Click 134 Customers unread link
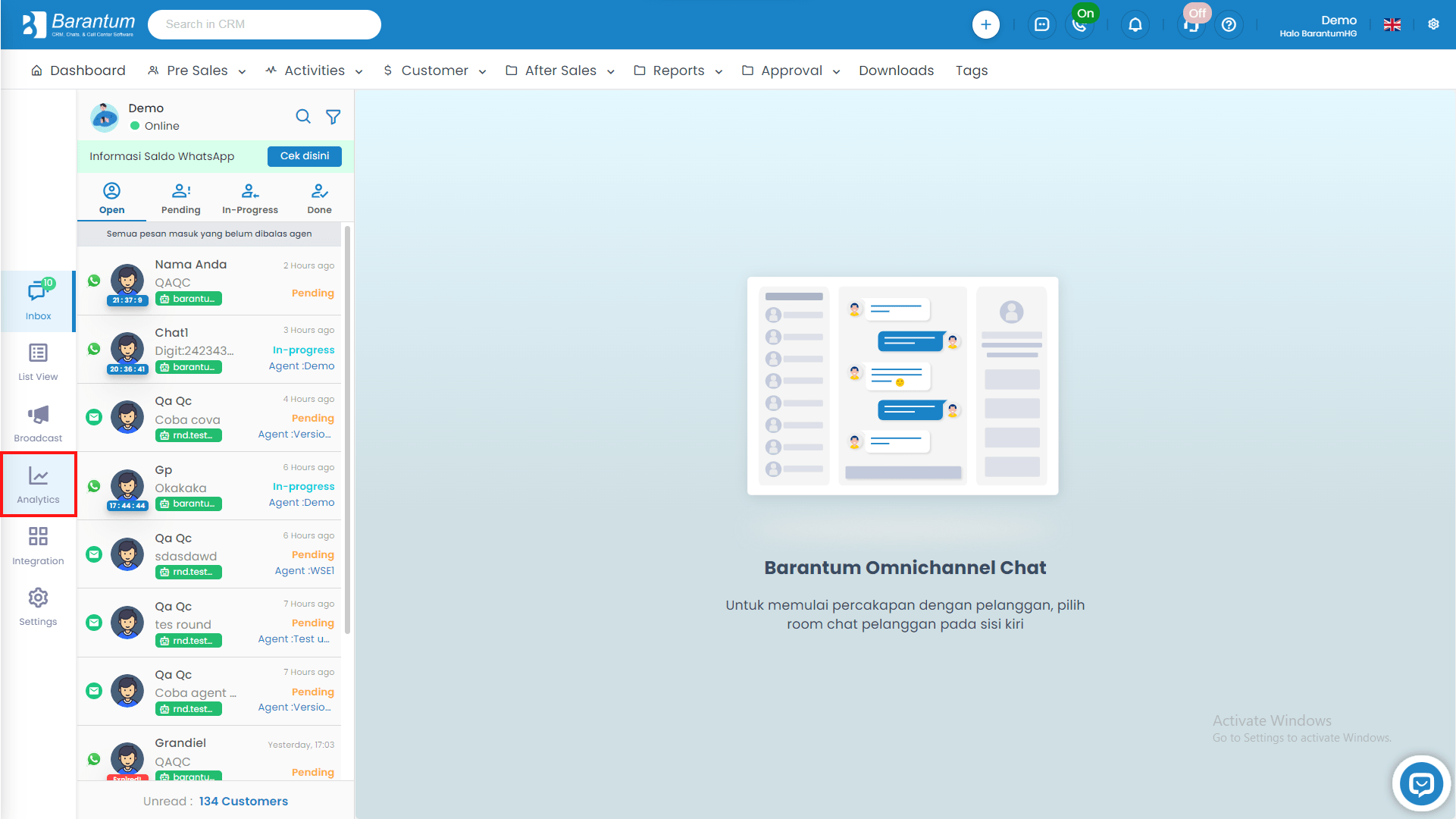 243,802
